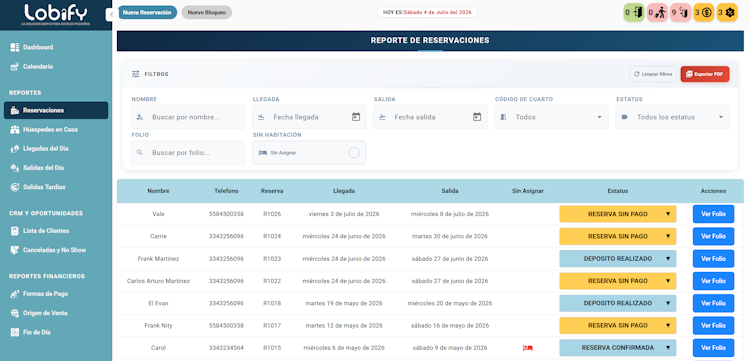Click the Nuevo Bloqueo button

(x=207, y=13)
